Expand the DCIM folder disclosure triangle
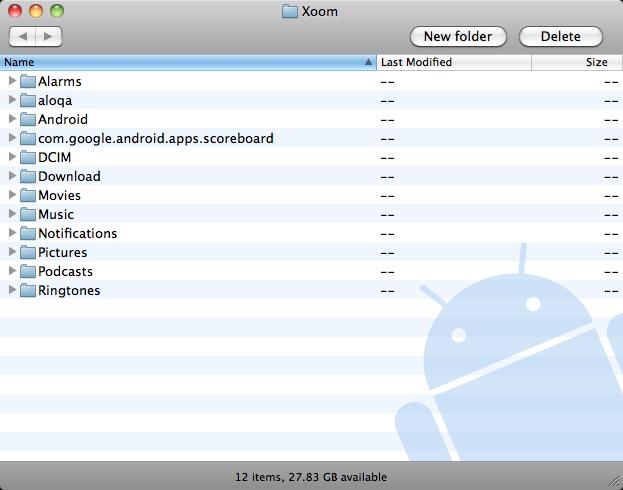Viewport: 623px width, 490px height. [x=12, y=157]
